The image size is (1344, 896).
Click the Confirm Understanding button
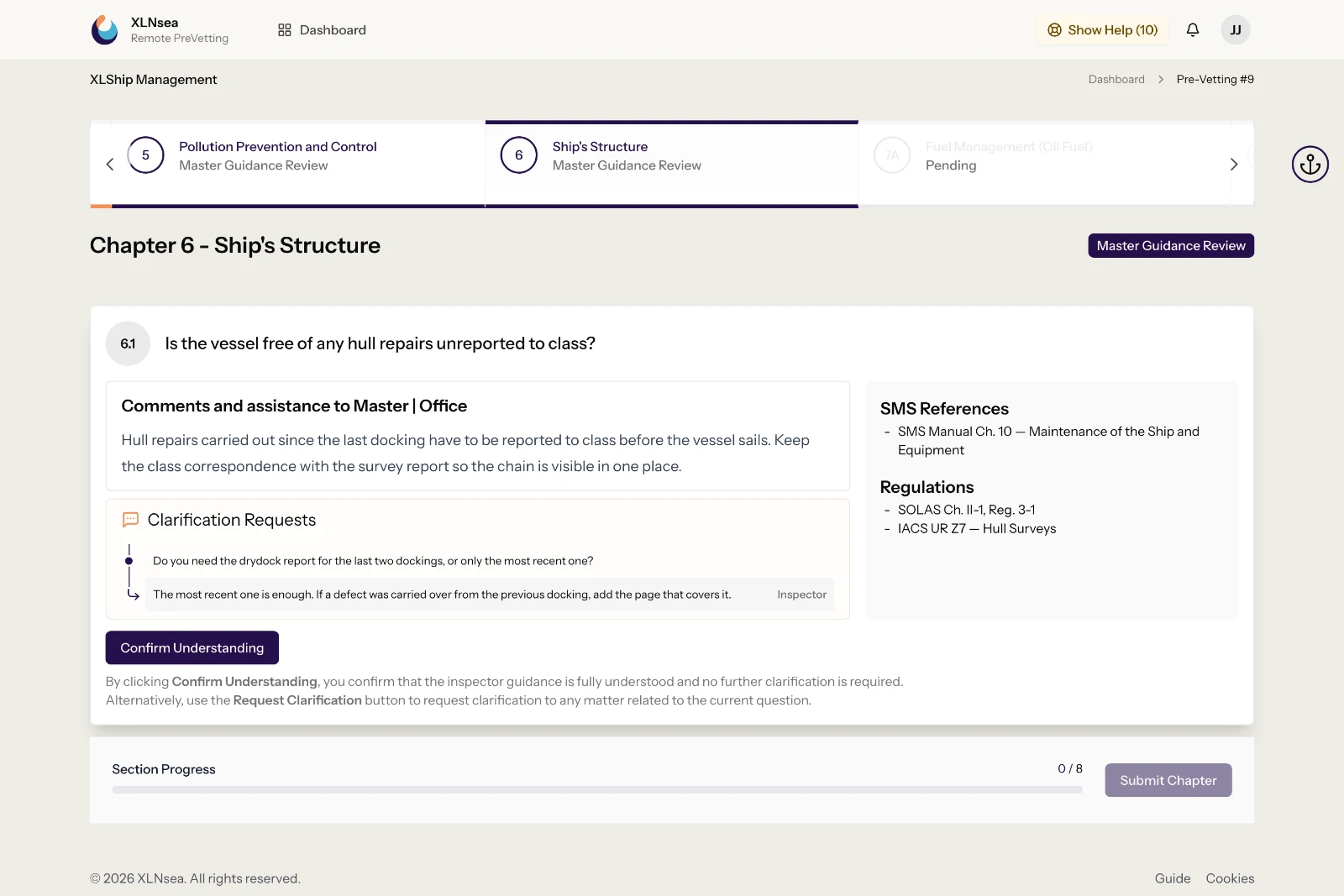pos(192,647)
